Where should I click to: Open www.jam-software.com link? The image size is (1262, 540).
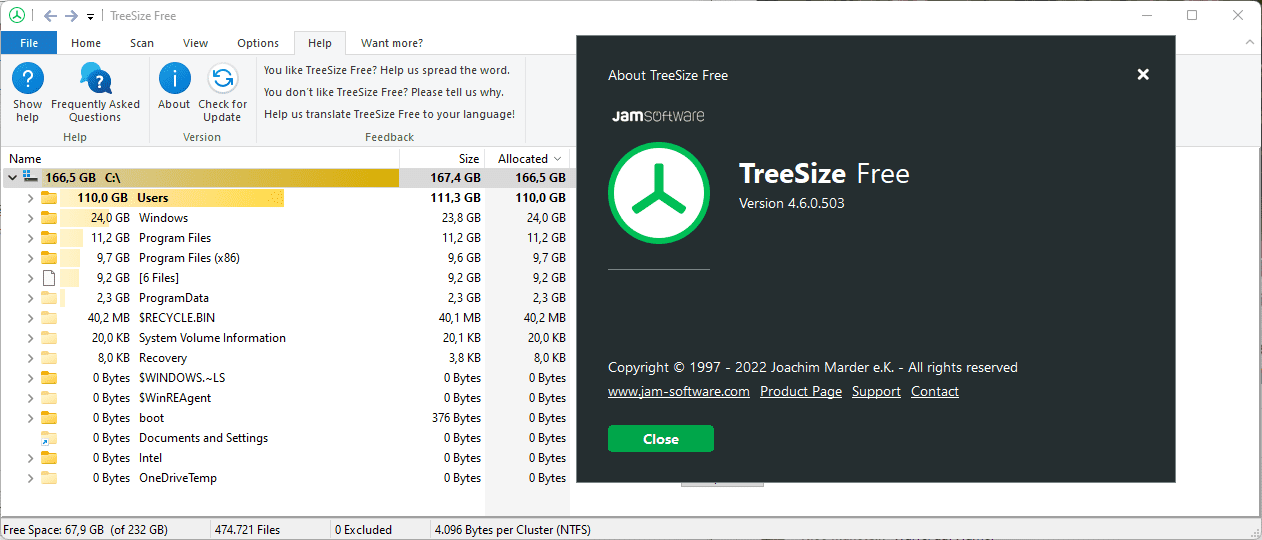[679, 391]
